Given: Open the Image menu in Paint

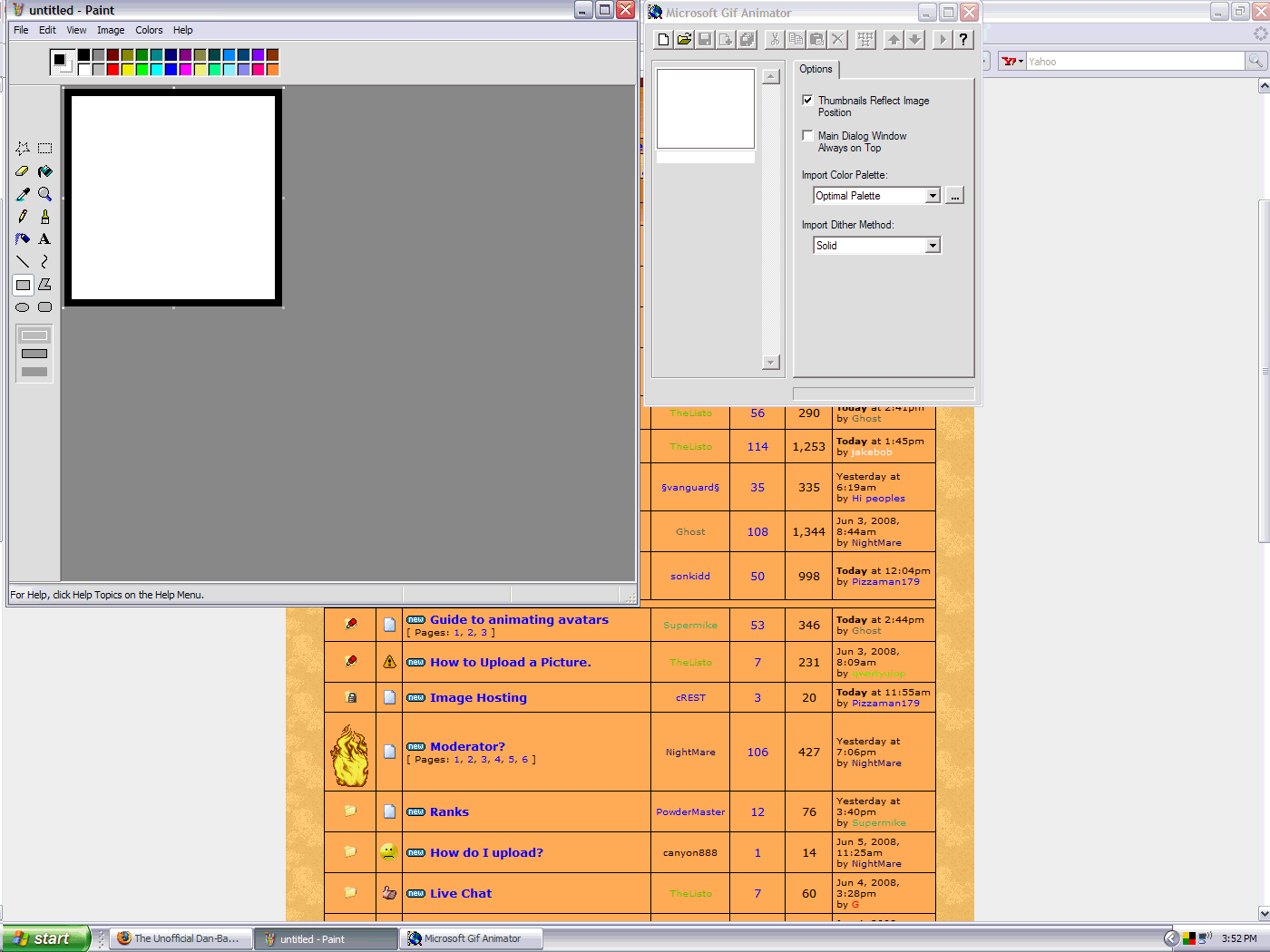Looking at the screenshot, I should point(111,30).
